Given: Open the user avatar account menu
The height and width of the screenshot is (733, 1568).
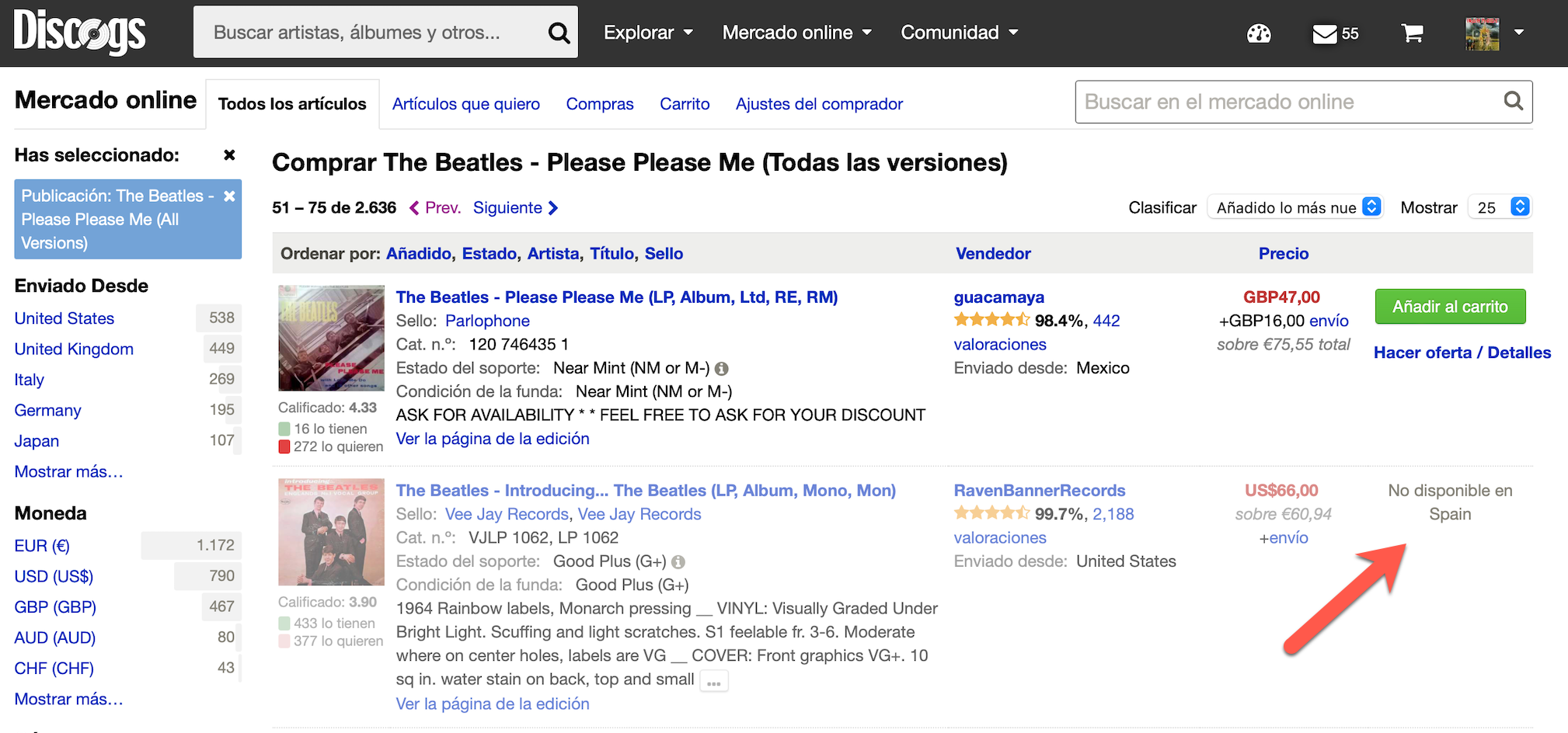Looking at the screenshot, I should [x=1494, y=33].
